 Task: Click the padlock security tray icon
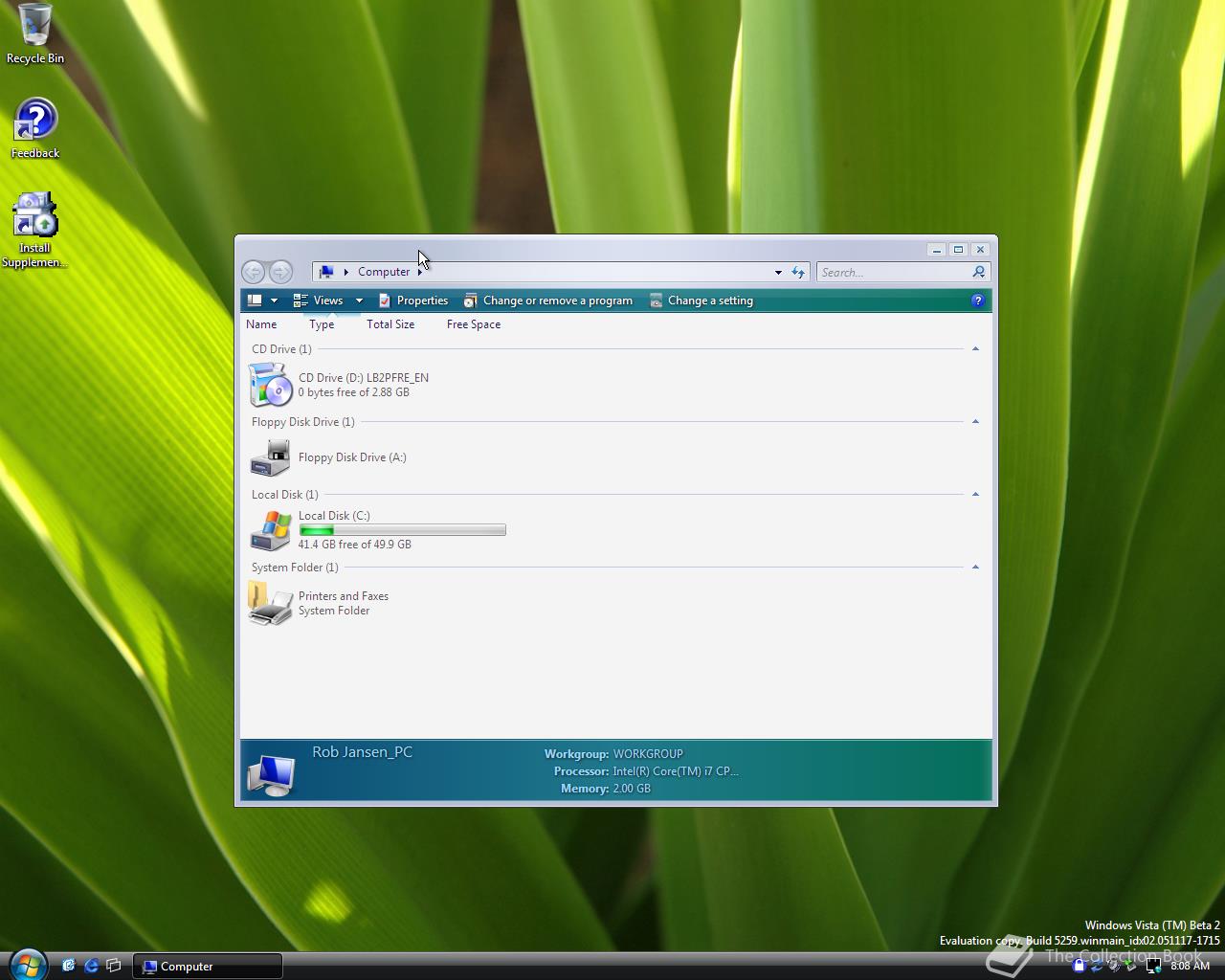pos(1080,966)
